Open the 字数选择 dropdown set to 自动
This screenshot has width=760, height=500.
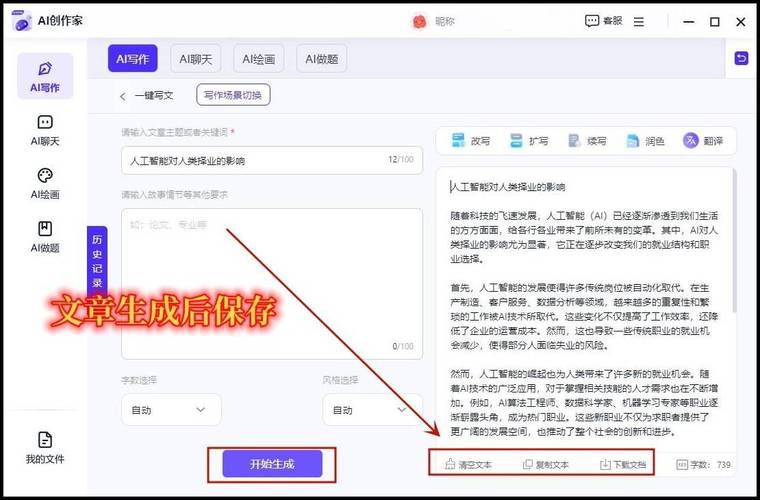click(x=171, y=410)
